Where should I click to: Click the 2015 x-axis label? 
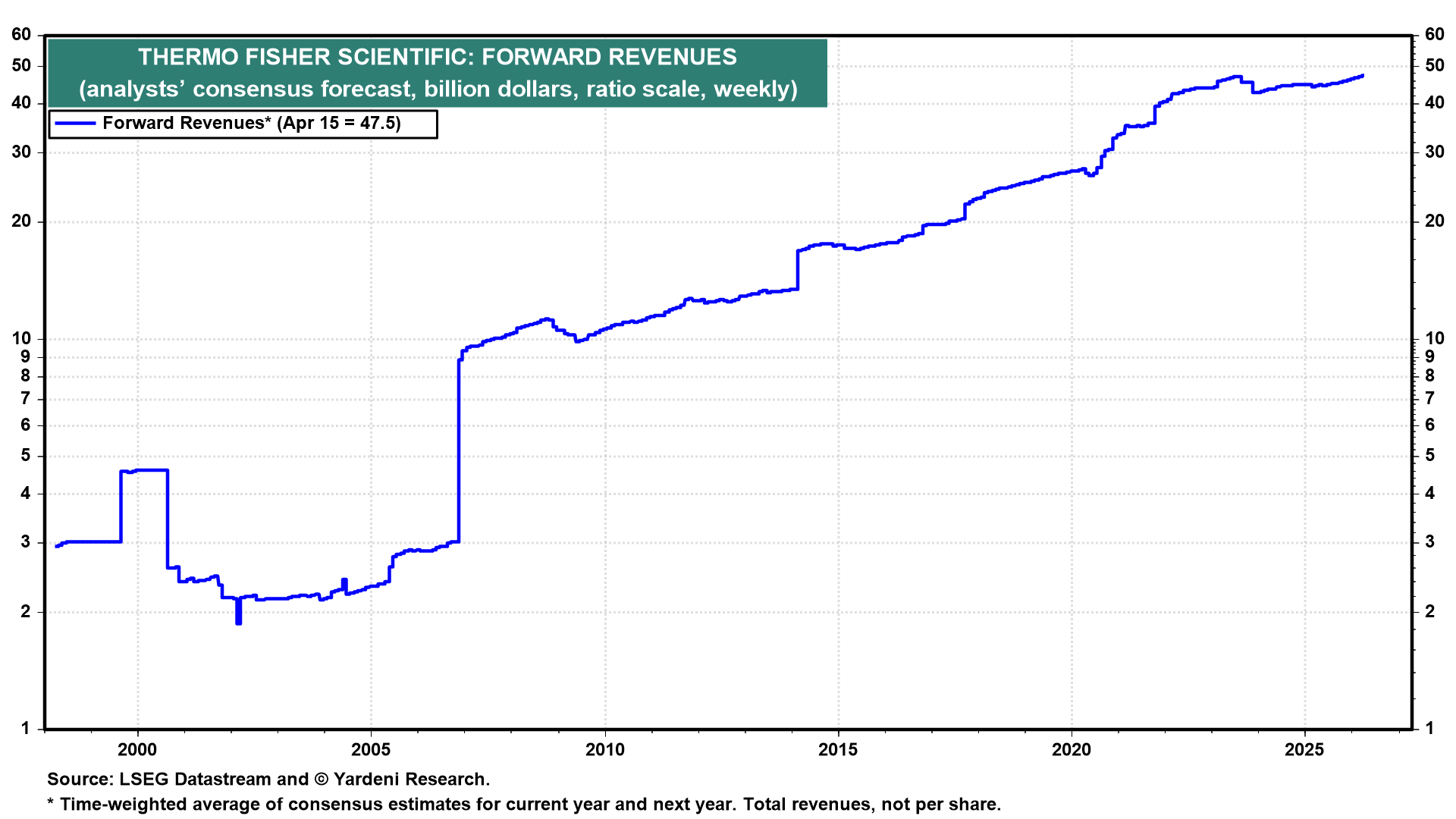[838, 750]
